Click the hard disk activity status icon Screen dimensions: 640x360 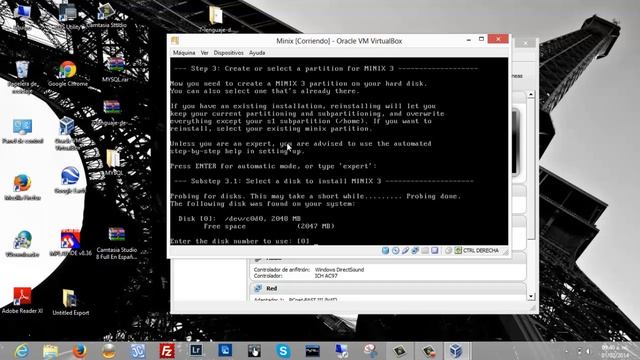click(x=385, y=251)
